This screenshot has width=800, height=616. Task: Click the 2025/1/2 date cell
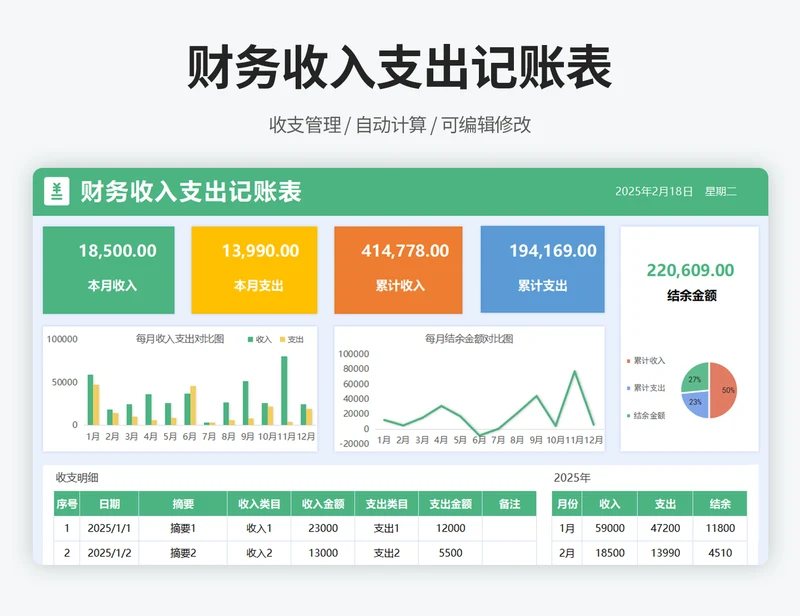pyautogui.click(x=109, y=553)
